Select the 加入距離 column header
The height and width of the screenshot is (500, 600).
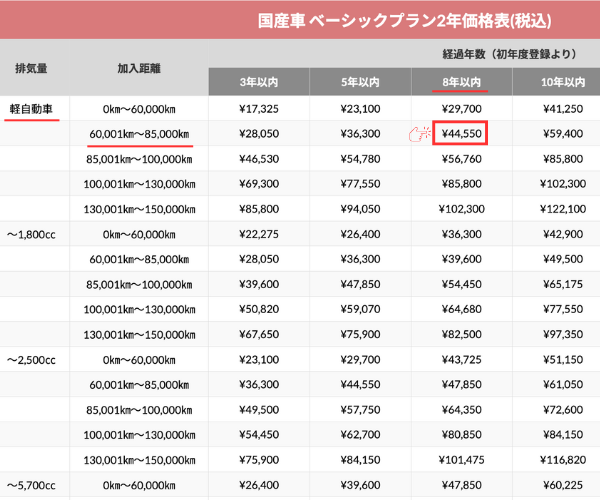140,69
